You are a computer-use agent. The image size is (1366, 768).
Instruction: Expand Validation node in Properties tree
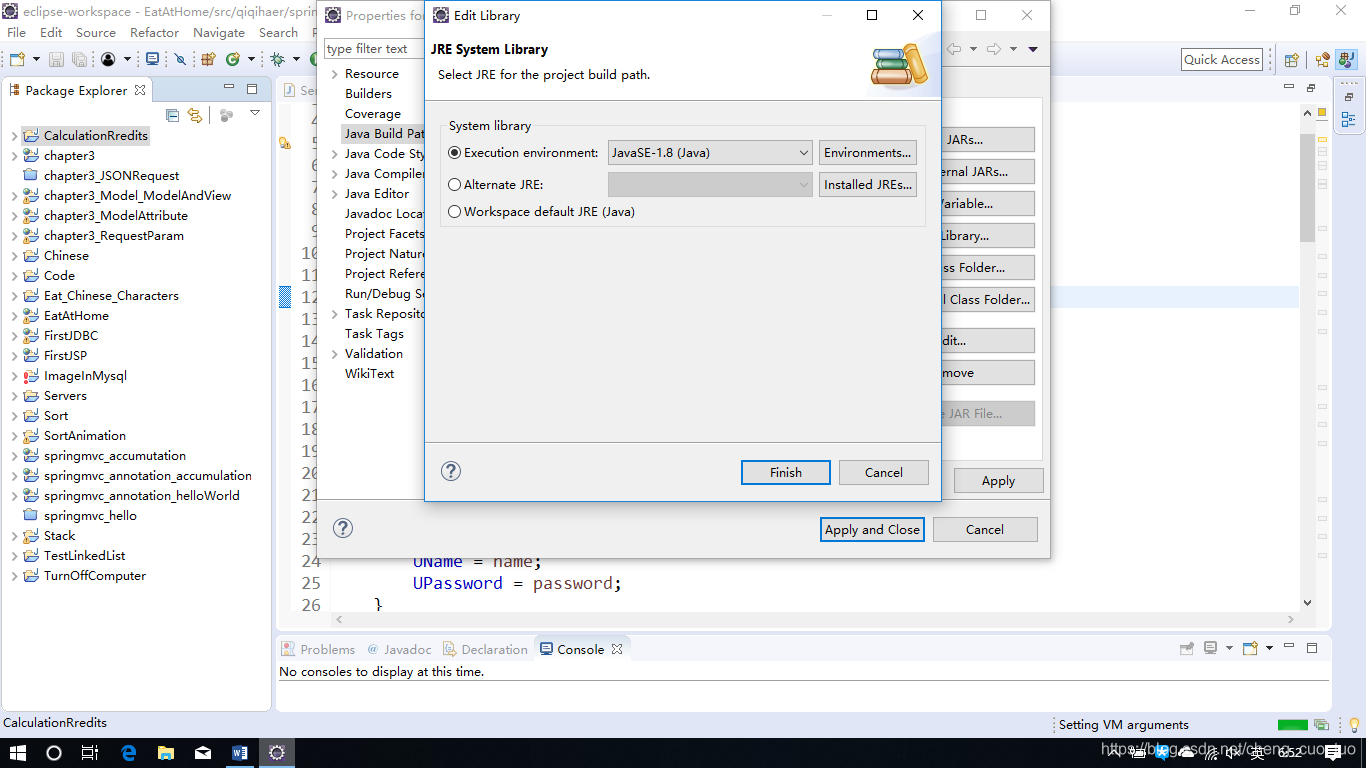335,354
